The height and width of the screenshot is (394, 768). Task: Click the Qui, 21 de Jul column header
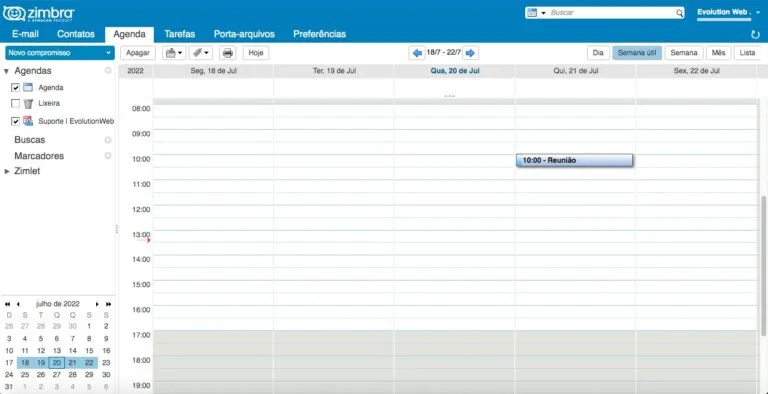(x=576, y=71)
